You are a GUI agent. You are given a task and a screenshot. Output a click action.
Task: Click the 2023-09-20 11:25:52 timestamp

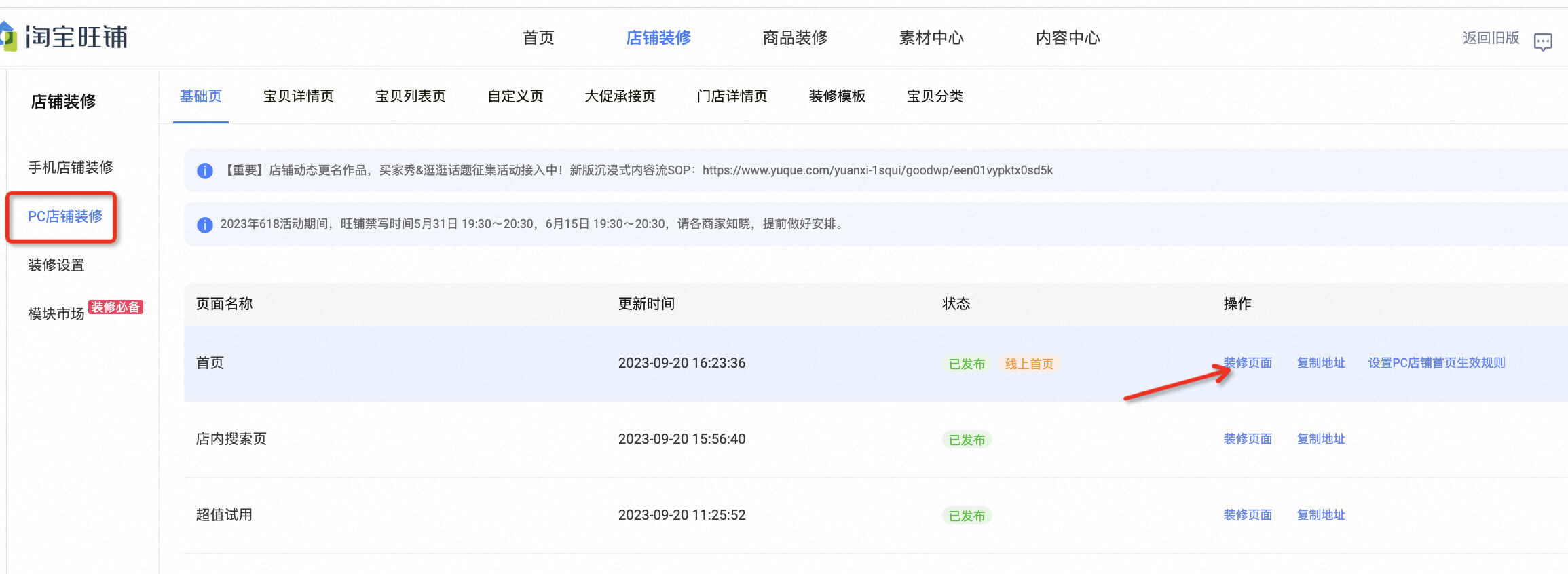(x=682, y=515)
